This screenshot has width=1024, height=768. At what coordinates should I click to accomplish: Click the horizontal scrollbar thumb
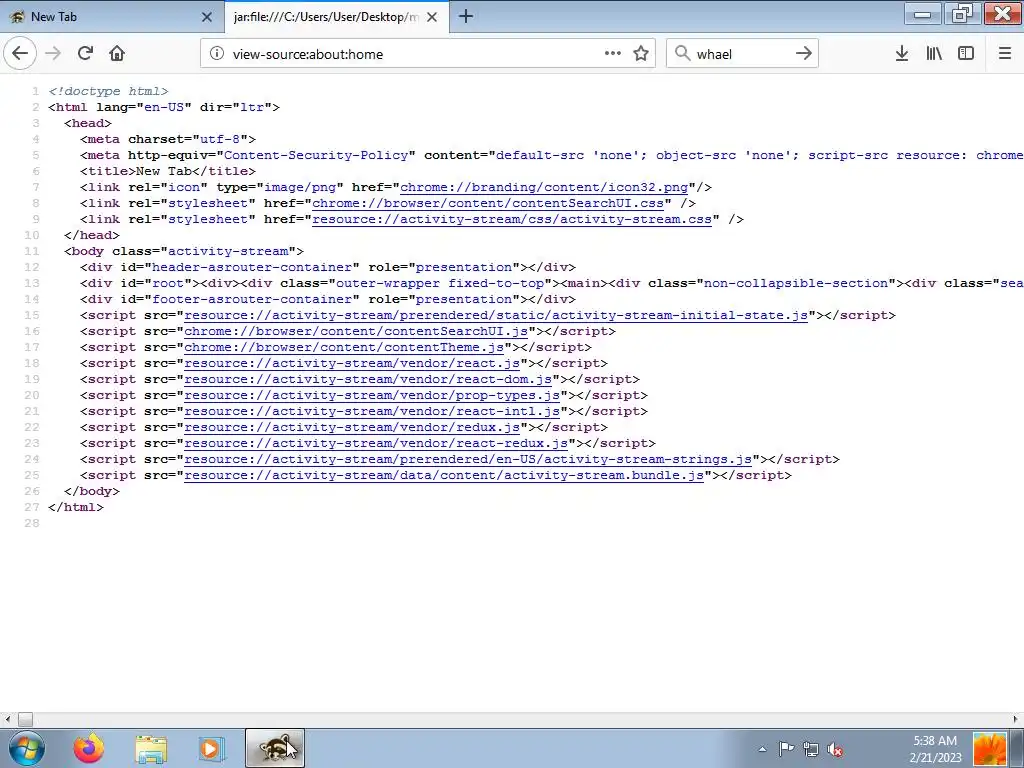point(25,720)
